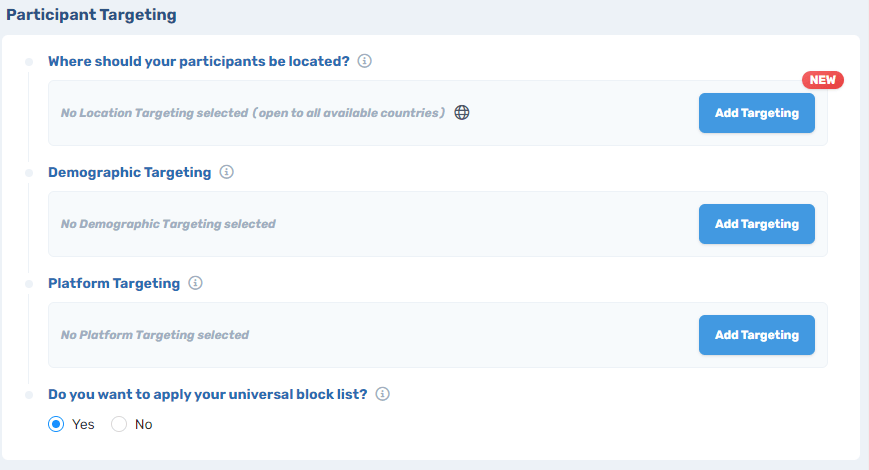Click 'Where should your participants be located?' label
The height and width of the screenshot is (470, 869).
tap(198, 61)
